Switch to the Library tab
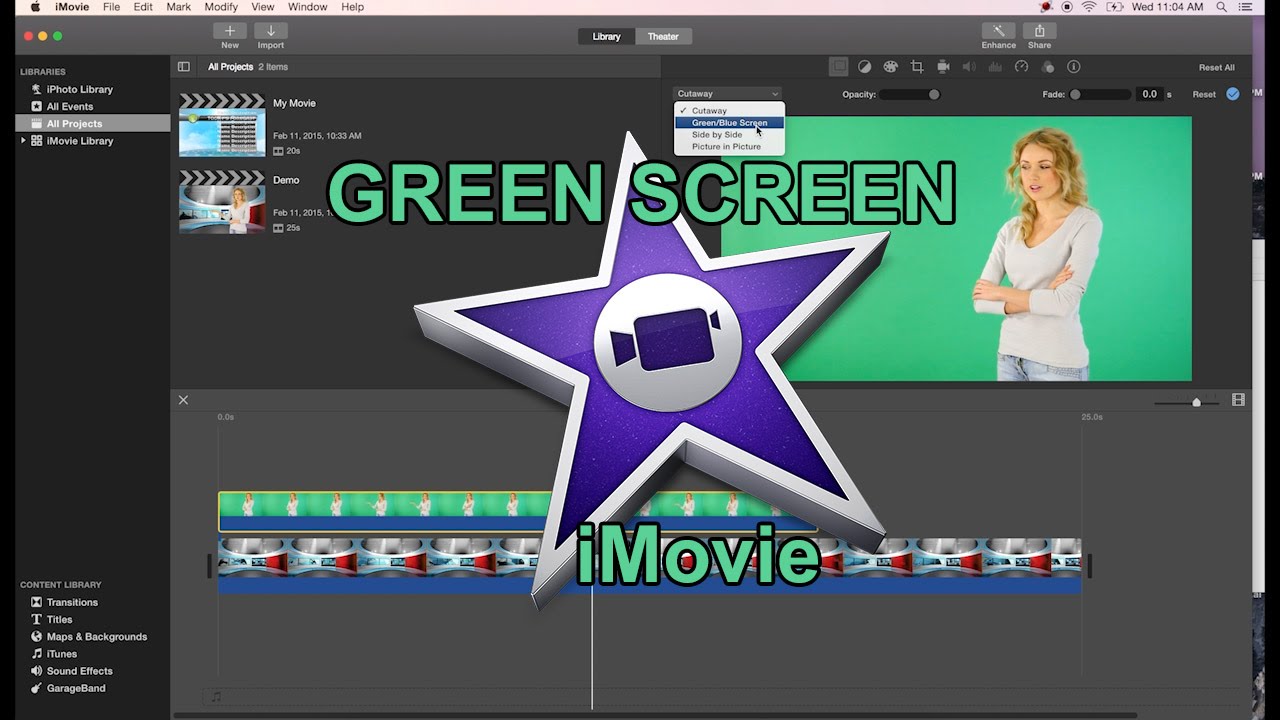 coord(606,37)
